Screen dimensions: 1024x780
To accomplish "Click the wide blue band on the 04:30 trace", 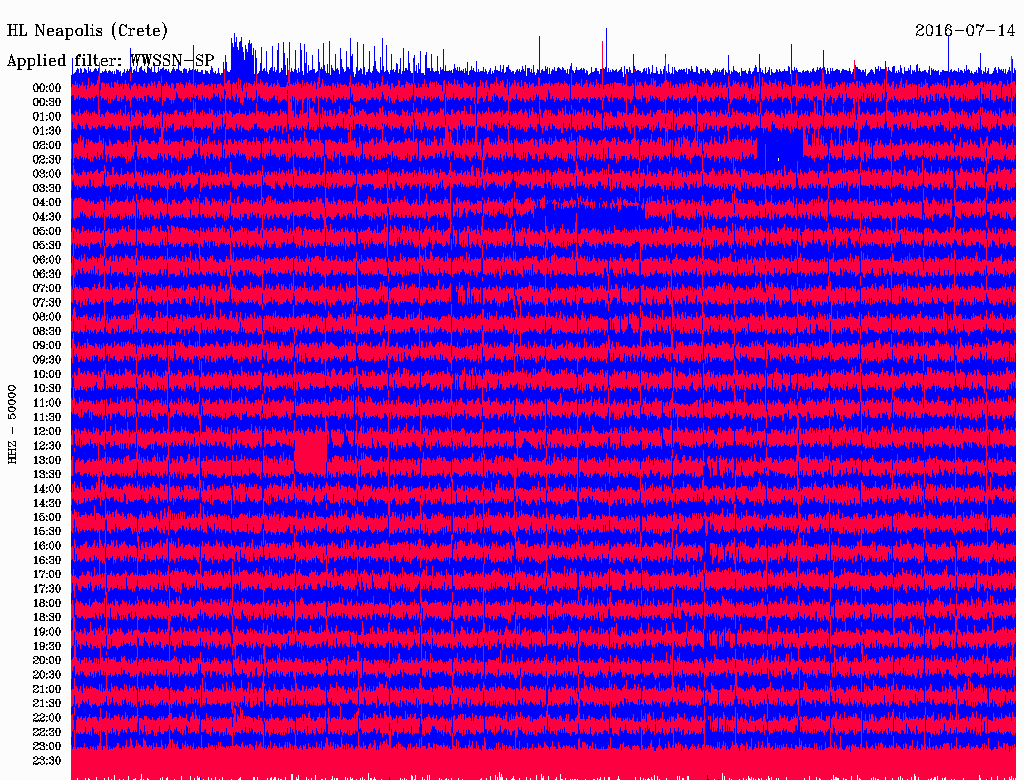I will 590,214.
